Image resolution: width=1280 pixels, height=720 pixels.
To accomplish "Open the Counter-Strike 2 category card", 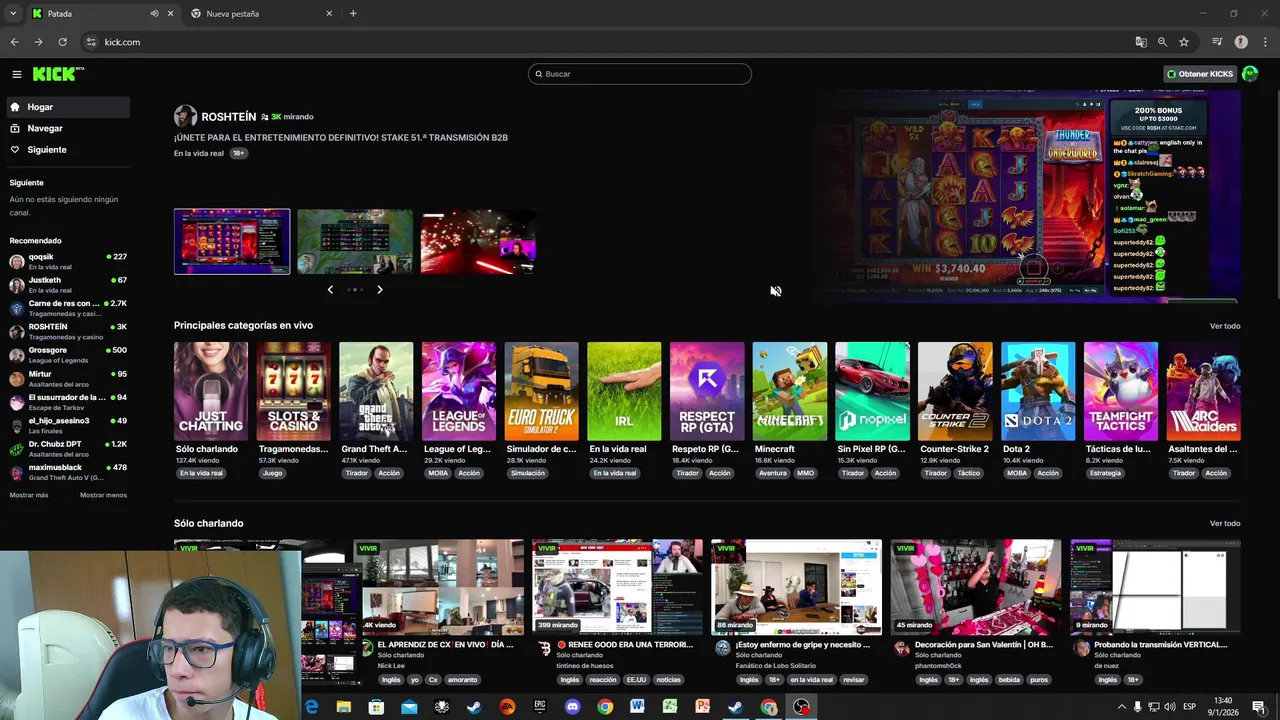I will [955, 391].
